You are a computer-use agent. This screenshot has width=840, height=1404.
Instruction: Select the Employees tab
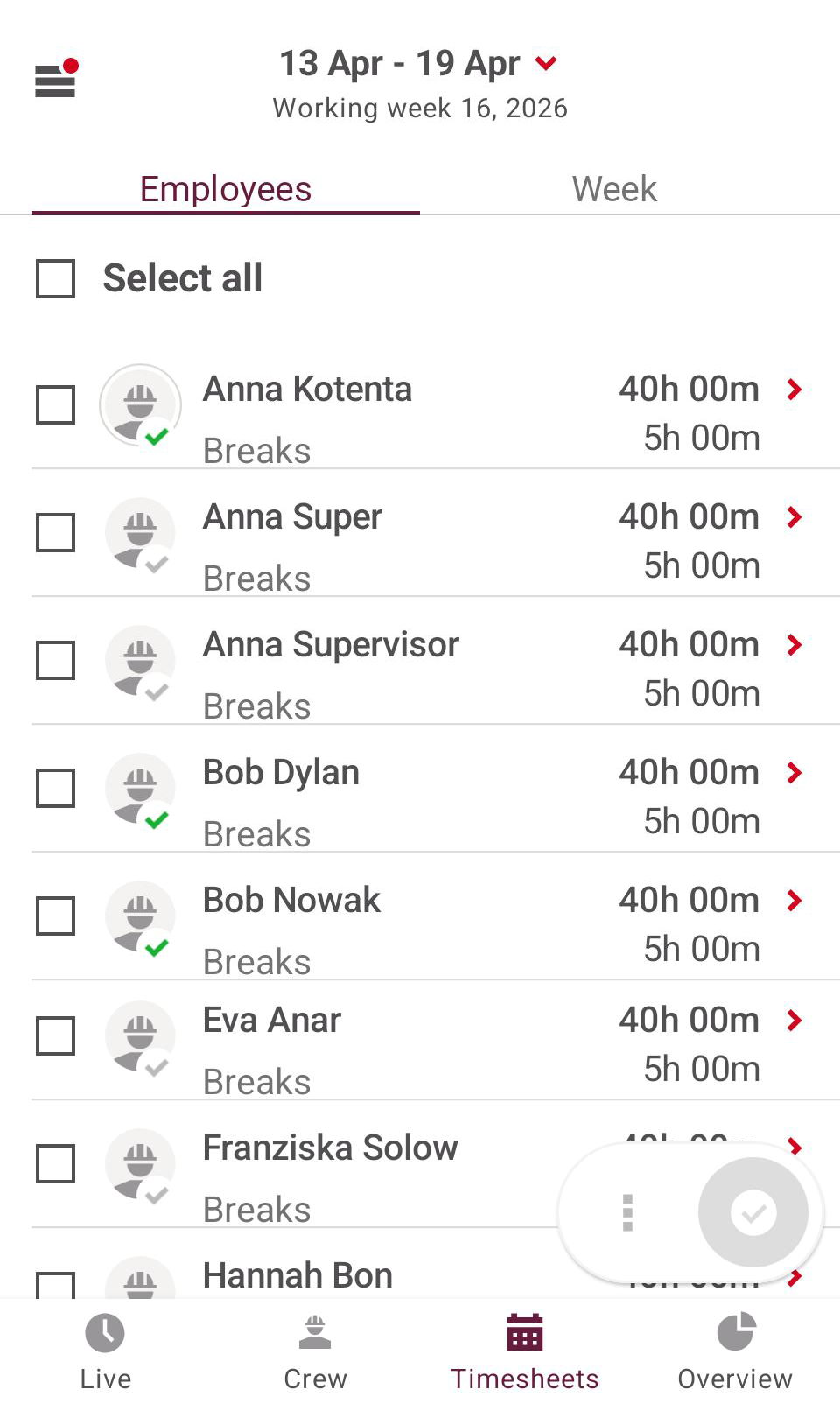(x=226, y=189)
